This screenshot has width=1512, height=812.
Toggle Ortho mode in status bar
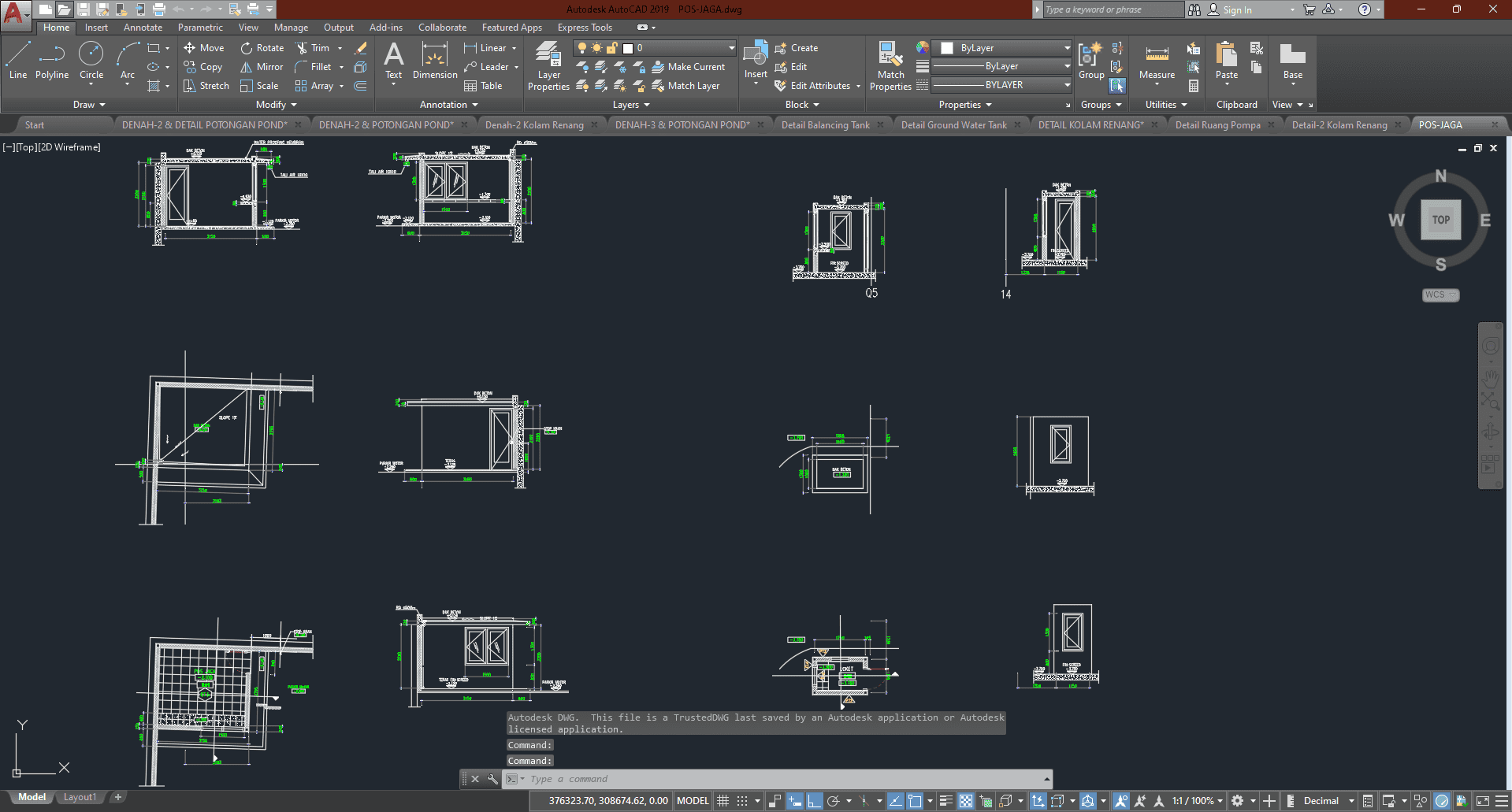tap(814, 801)
